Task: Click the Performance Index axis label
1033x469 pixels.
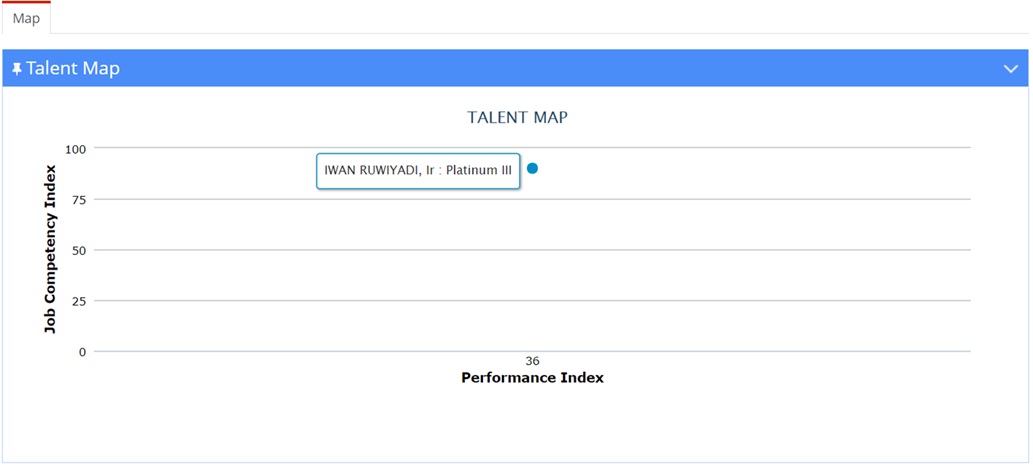Action: pos(532,378)
